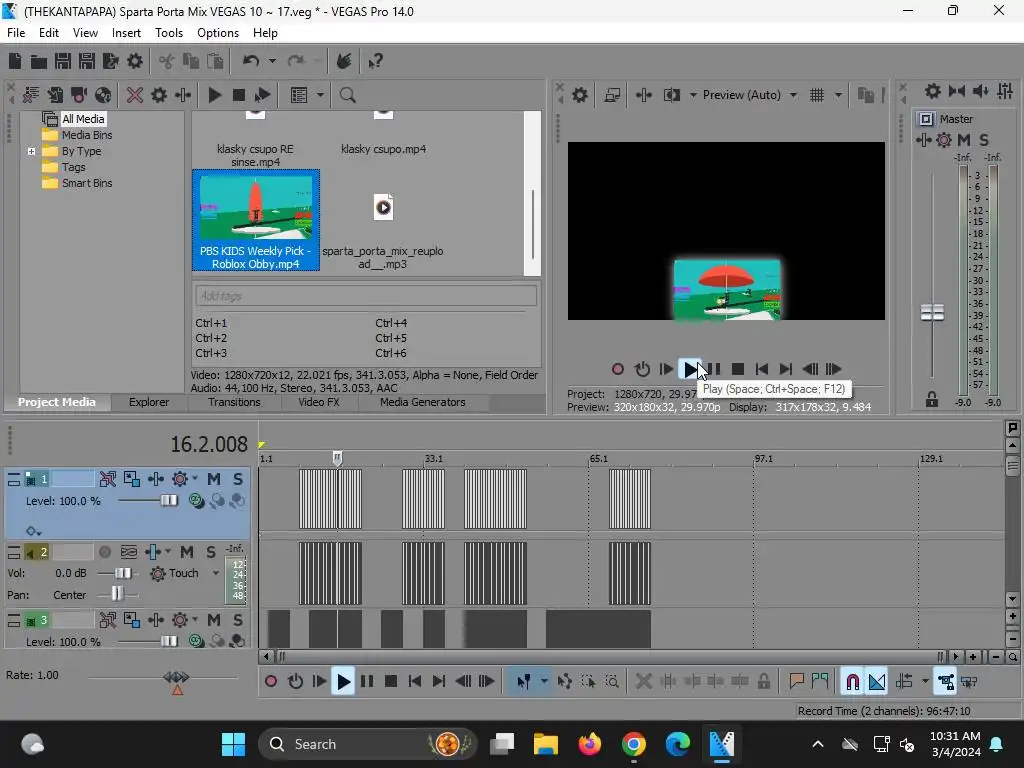This screenshot has width=1024, height=768.
Task: Open Touch automation mode dropdown on track 2
Action: (216, 573)
